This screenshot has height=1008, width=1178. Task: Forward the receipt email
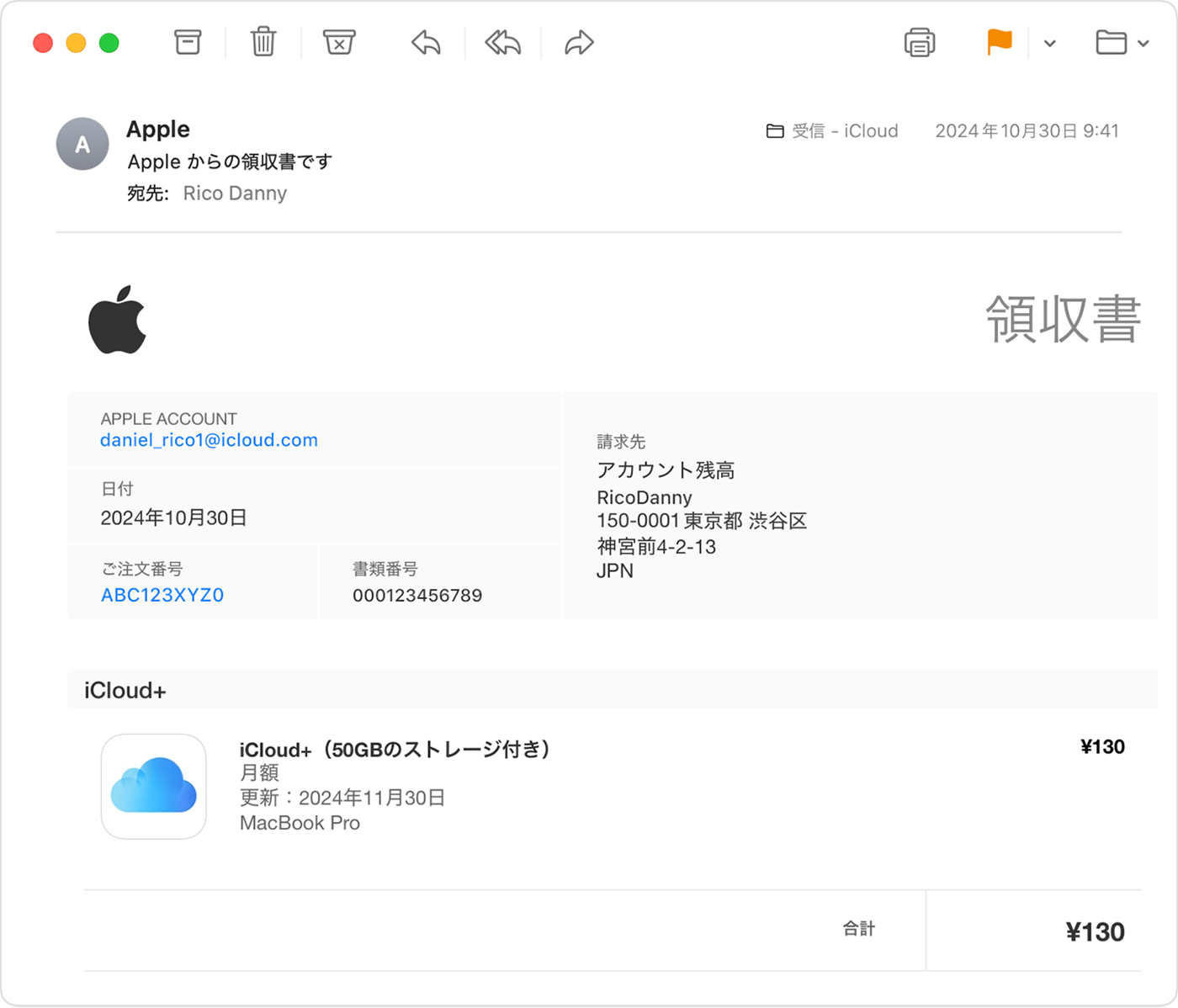click(x=577, y=42)
